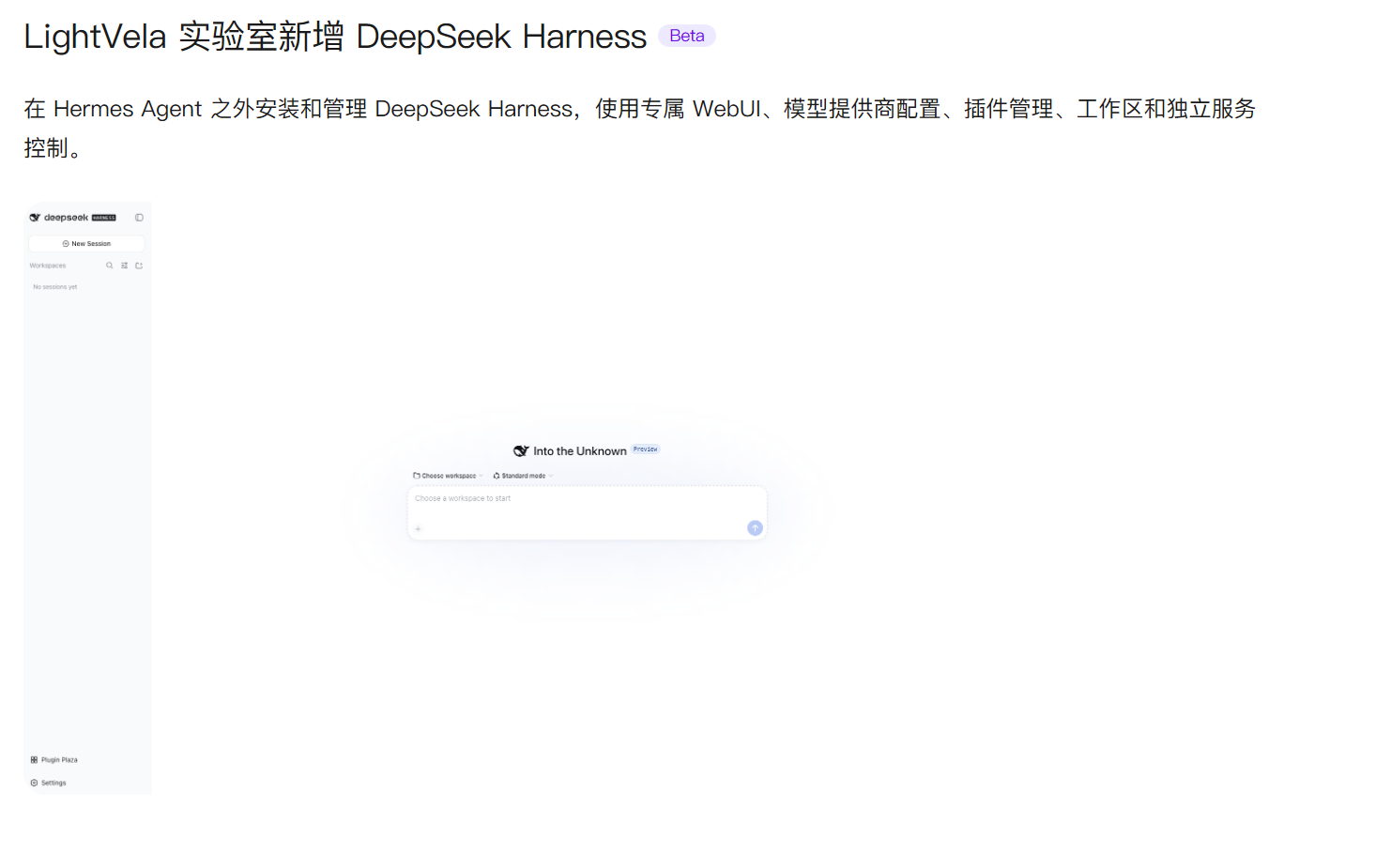Viewport: 1391px width, 868px height.
Task: Click the LightVela DeepSeek Harness page title
Action: [335, 37]
